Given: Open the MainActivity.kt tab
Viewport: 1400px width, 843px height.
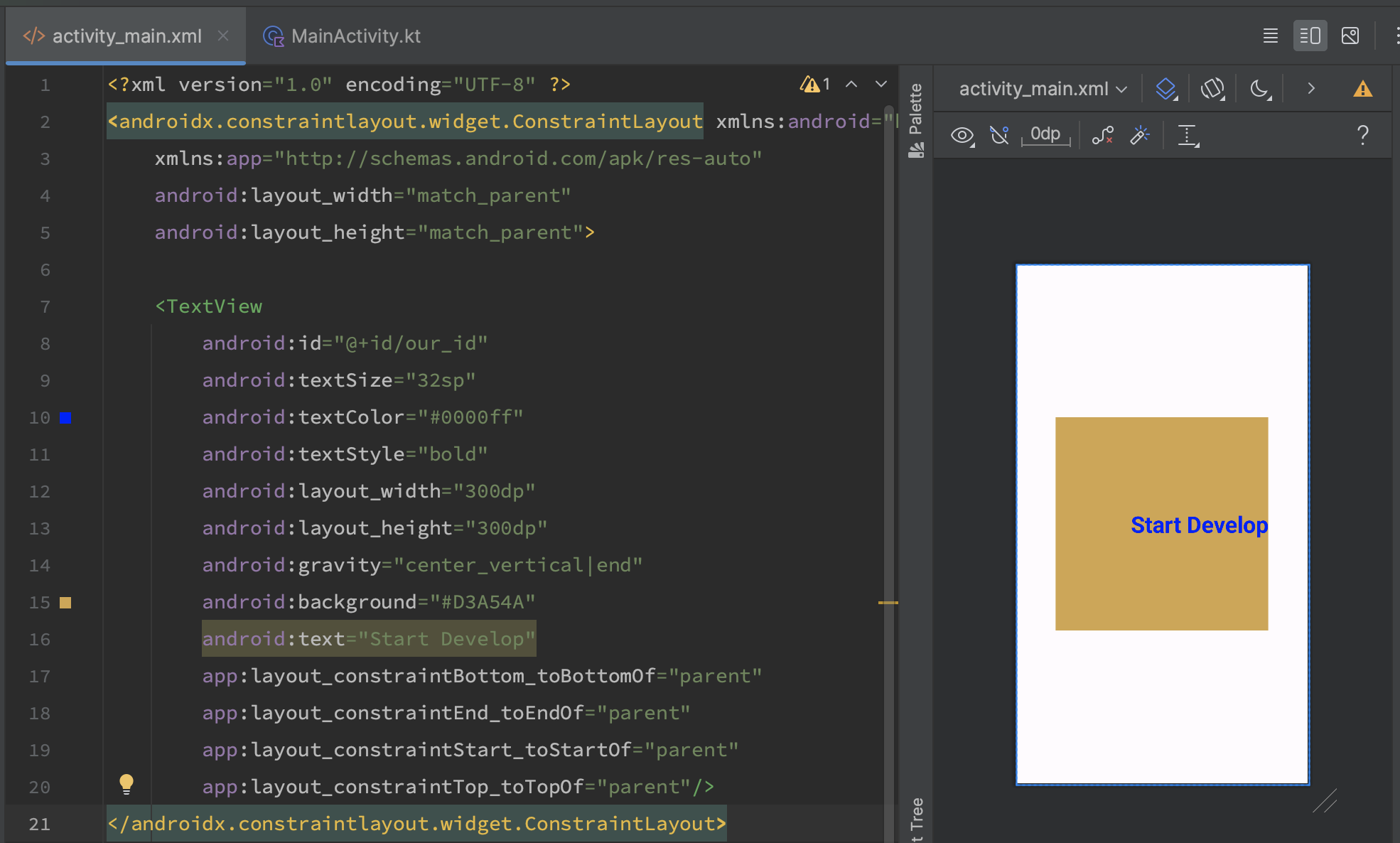Looking at the screenshot, I should [x=342, y=36].
